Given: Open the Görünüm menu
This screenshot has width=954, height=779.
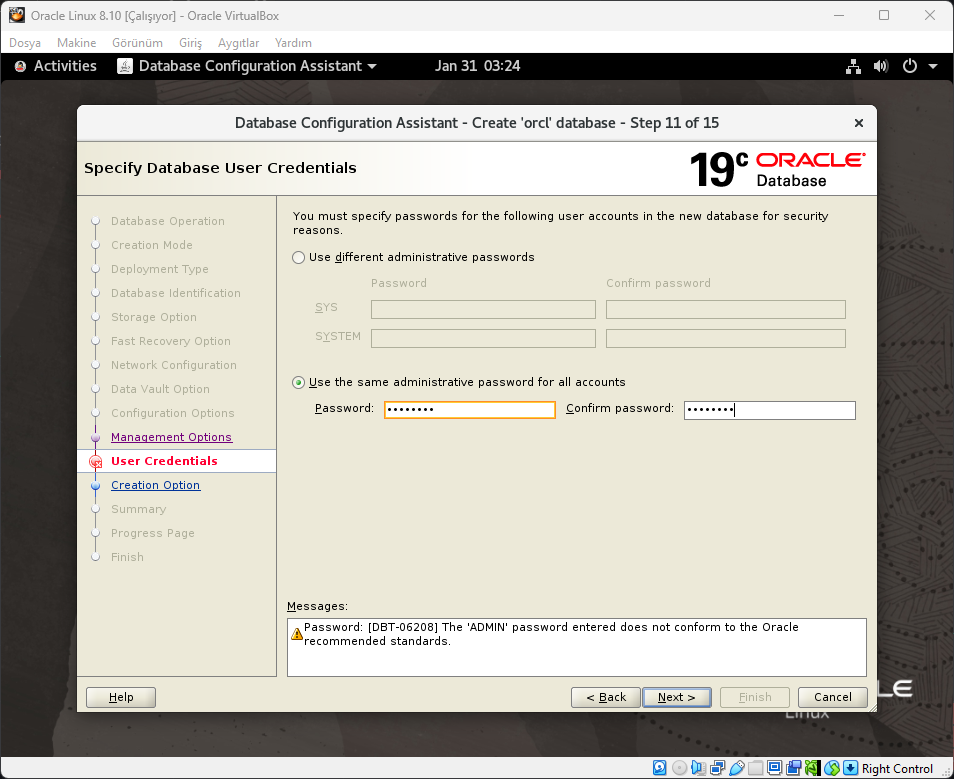Looking at the screenshot, I should pyautogui.click(x=138, y=43).
